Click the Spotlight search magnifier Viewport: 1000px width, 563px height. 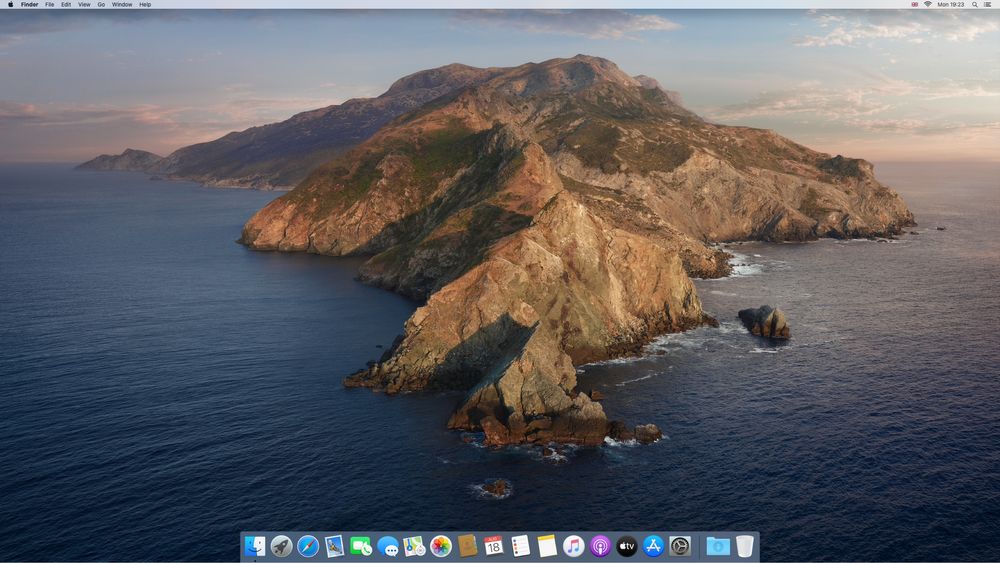tap(975, 4)
